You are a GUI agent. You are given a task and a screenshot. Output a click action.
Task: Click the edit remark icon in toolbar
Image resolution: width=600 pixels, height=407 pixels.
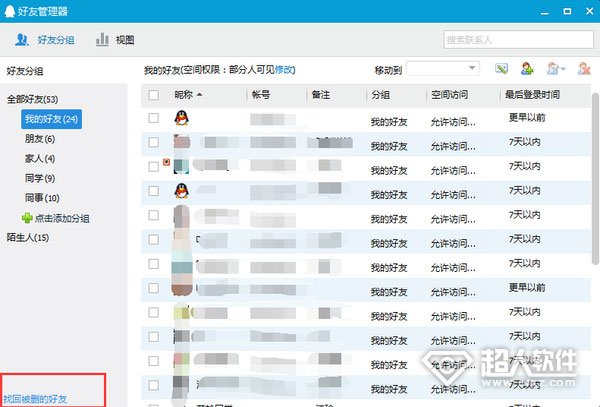click(x=502, y=69)
